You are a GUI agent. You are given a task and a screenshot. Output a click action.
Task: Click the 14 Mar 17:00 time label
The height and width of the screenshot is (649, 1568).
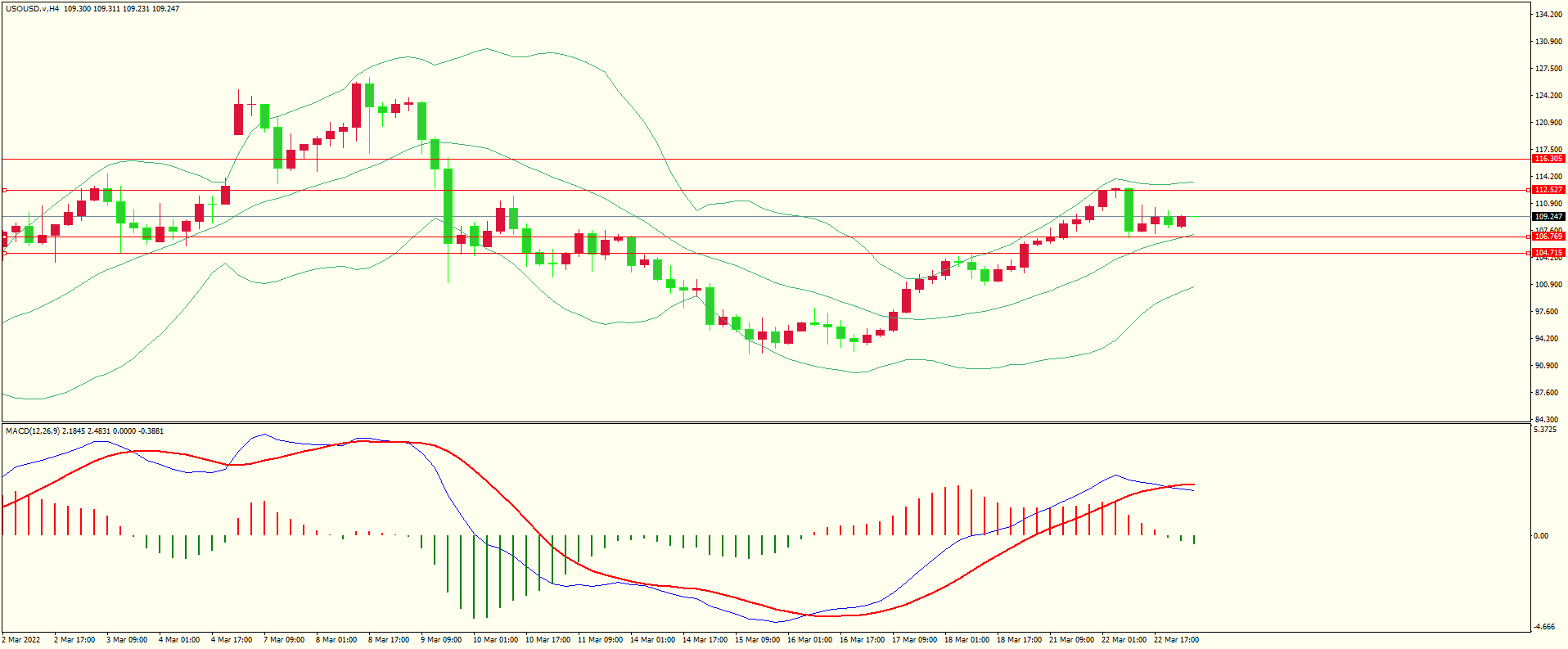[x=705, y=640]
